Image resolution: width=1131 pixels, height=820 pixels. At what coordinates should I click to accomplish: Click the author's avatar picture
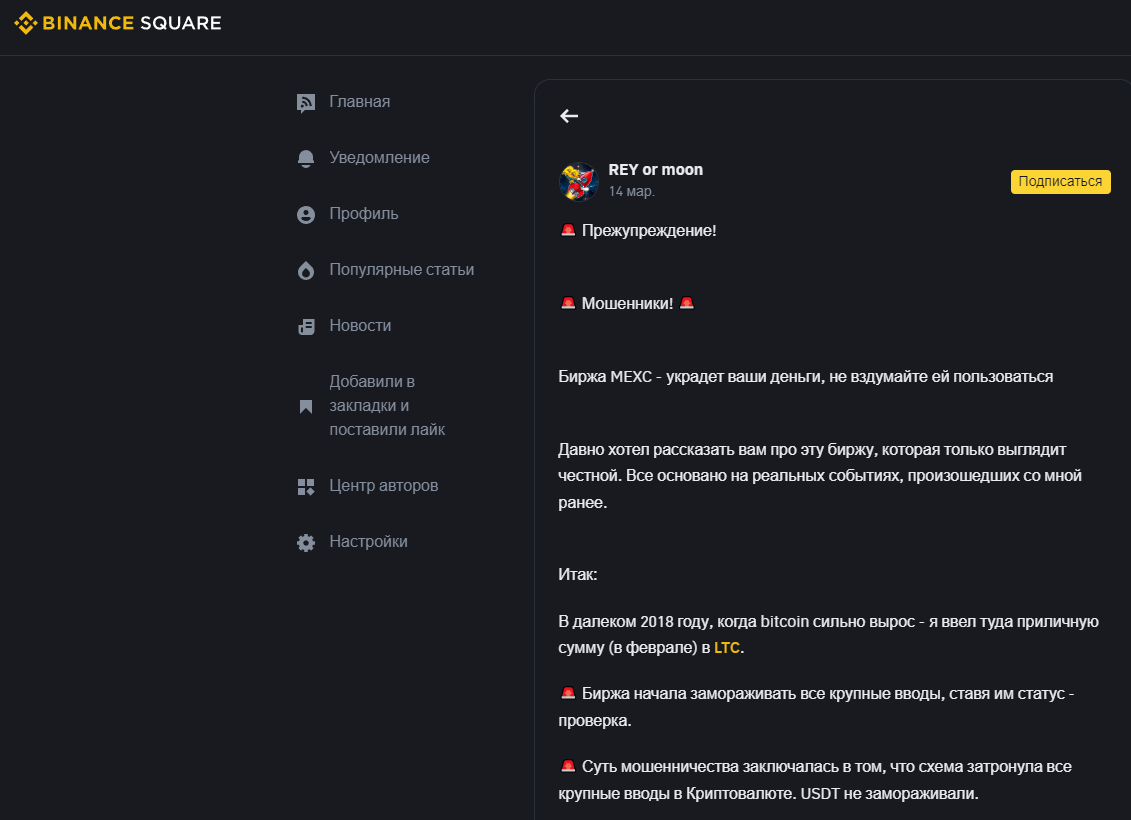(579, 181)
